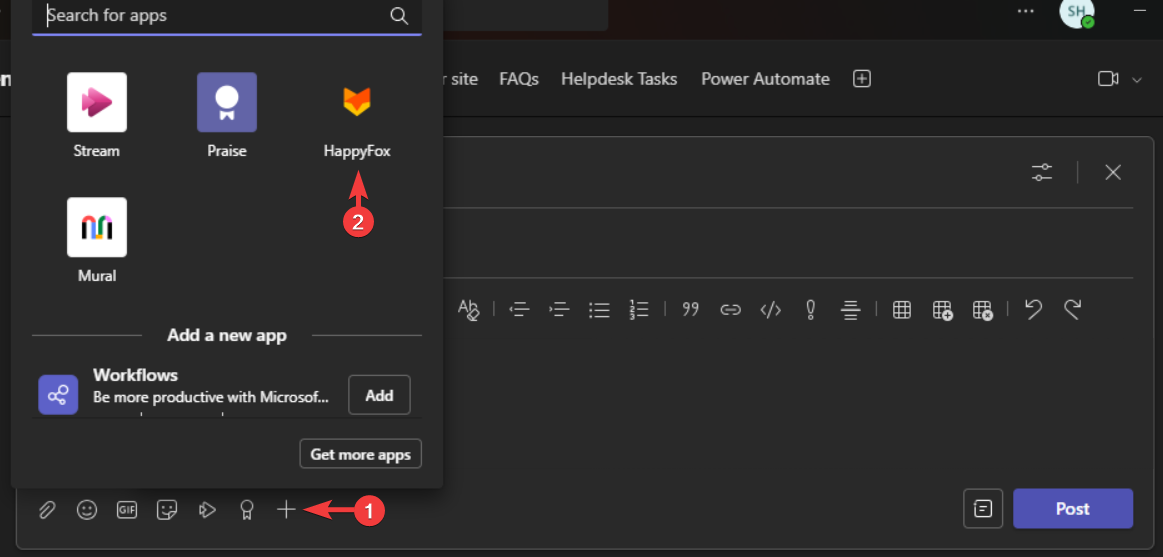Expand the meeting options chevron
This screenshot has height=557, width=1163.
pyautogui.click(x=1137, y=80)
